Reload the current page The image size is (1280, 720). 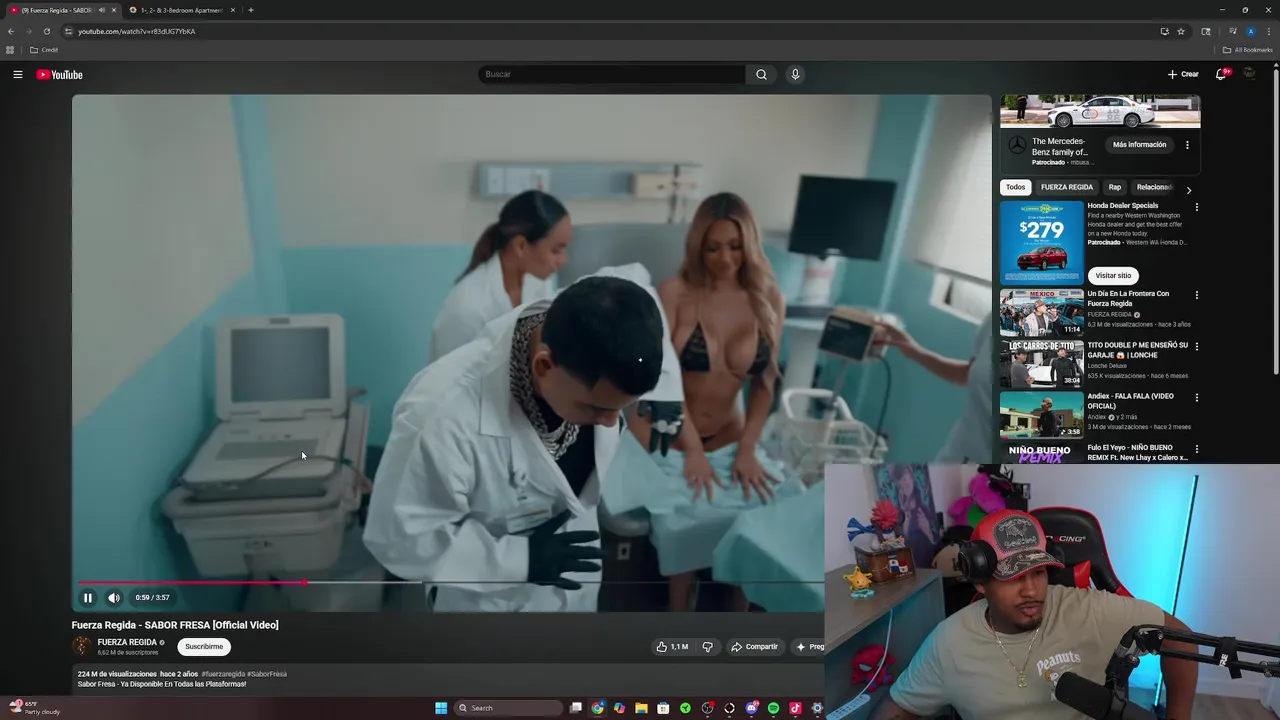pyautogui.click(x=47, y=31)
